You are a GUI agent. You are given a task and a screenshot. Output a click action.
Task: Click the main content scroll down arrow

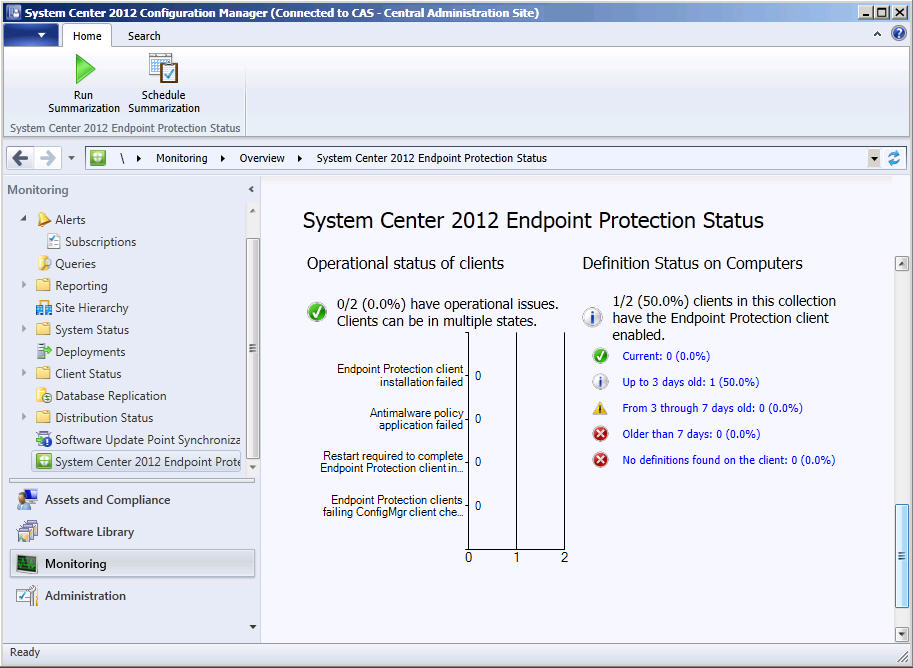(x=901, y=634)
